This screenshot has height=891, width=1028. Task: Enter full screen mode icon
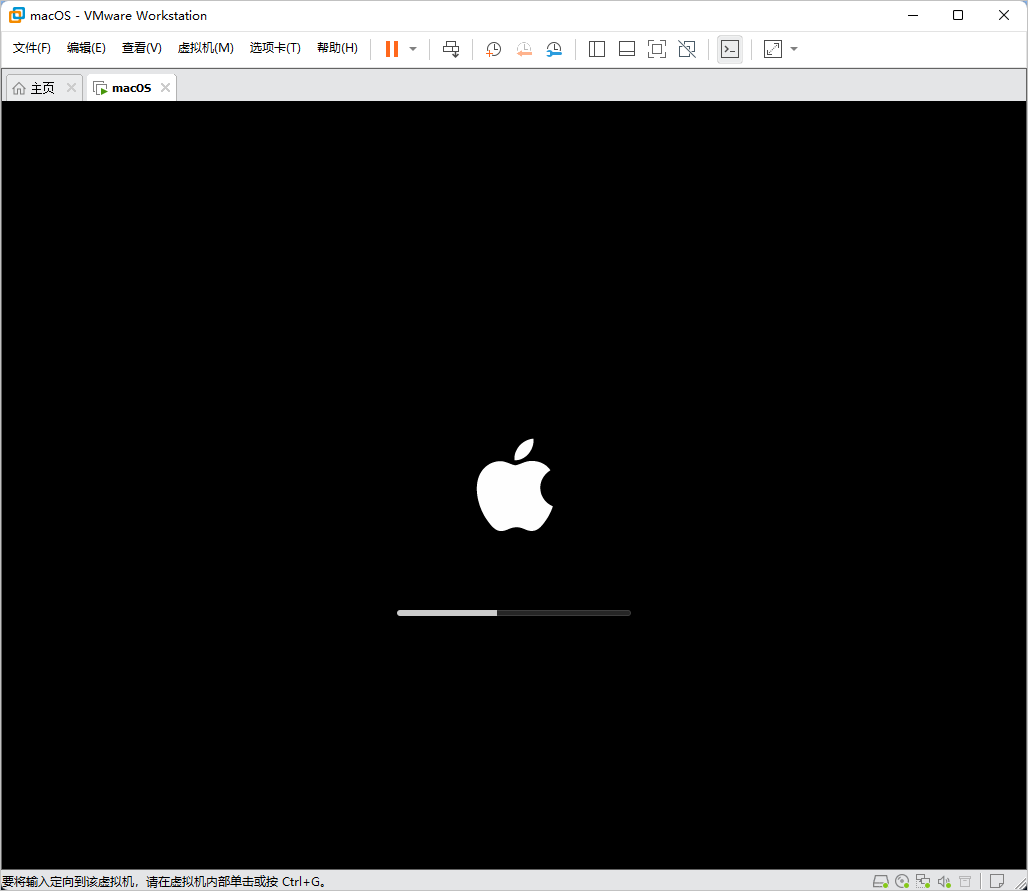point(656,49)
